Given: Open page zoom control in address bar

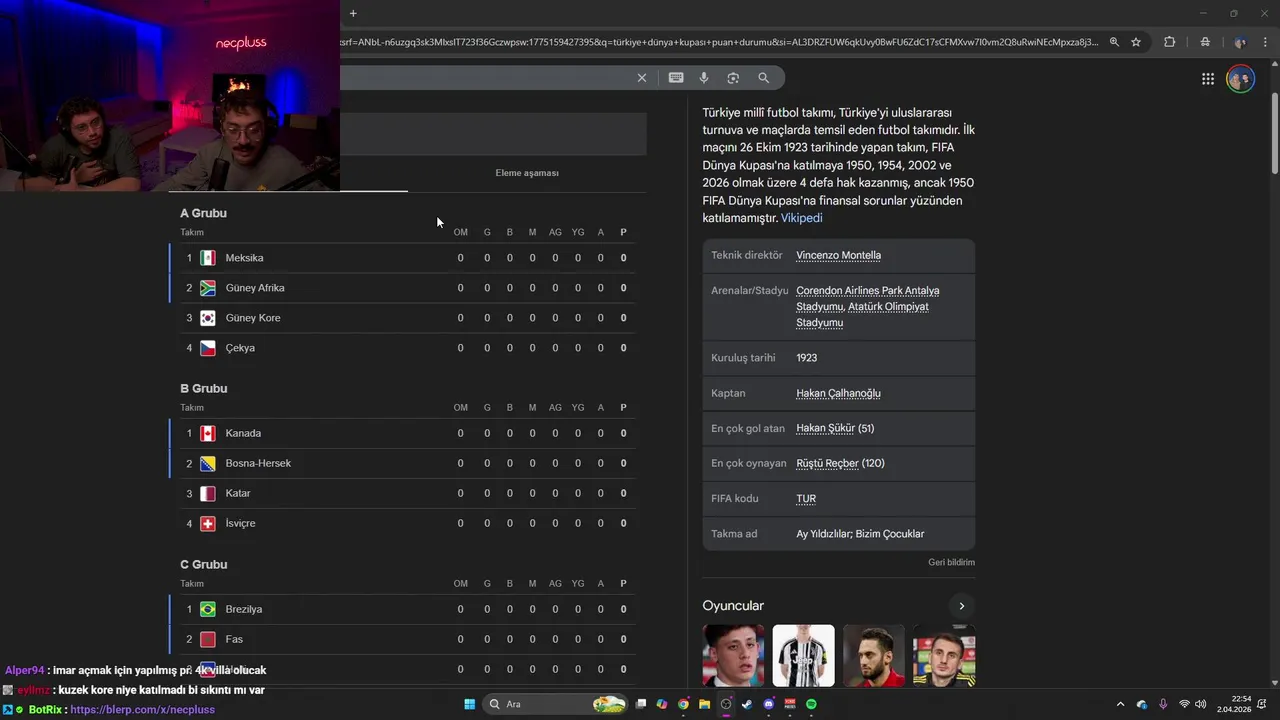Looking at the screenshot, I should [x=1114, y=42].
